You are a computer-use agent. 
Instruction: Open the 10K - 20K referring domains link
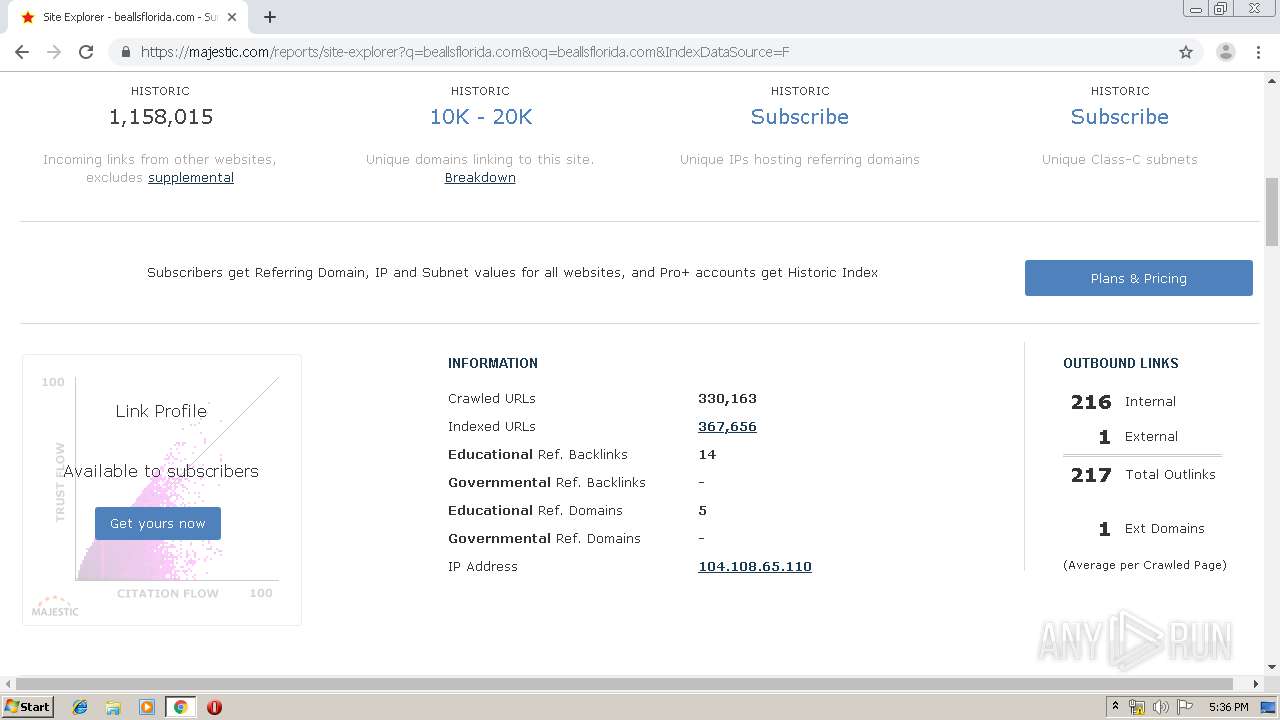tap(480, 117)
